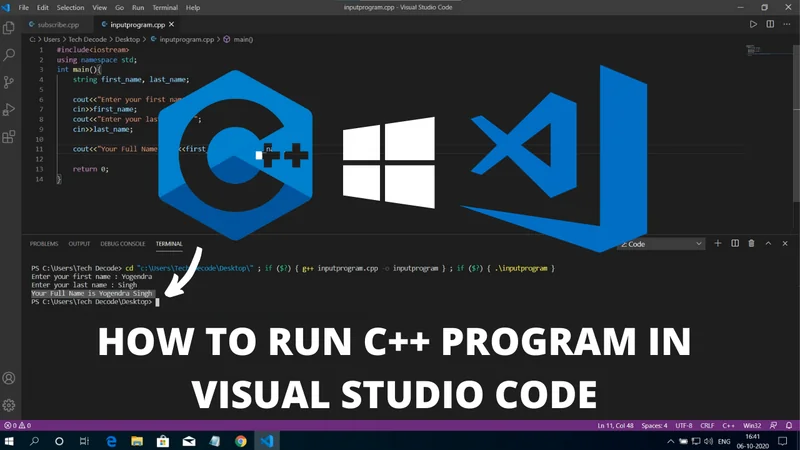This screenshot has width=800, height=450.
Task: Kill the terminal with the trash icon
Action: coord(752,244)
